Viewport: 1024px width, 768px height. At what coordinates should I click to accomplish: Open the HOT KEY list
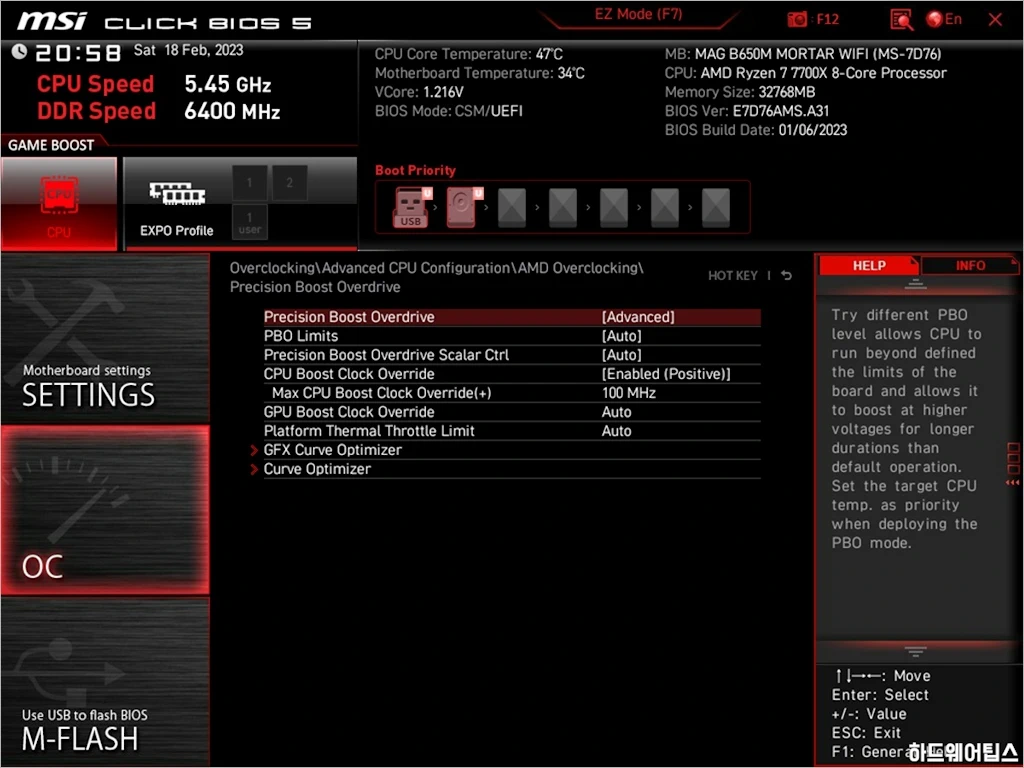pos(733,276)
